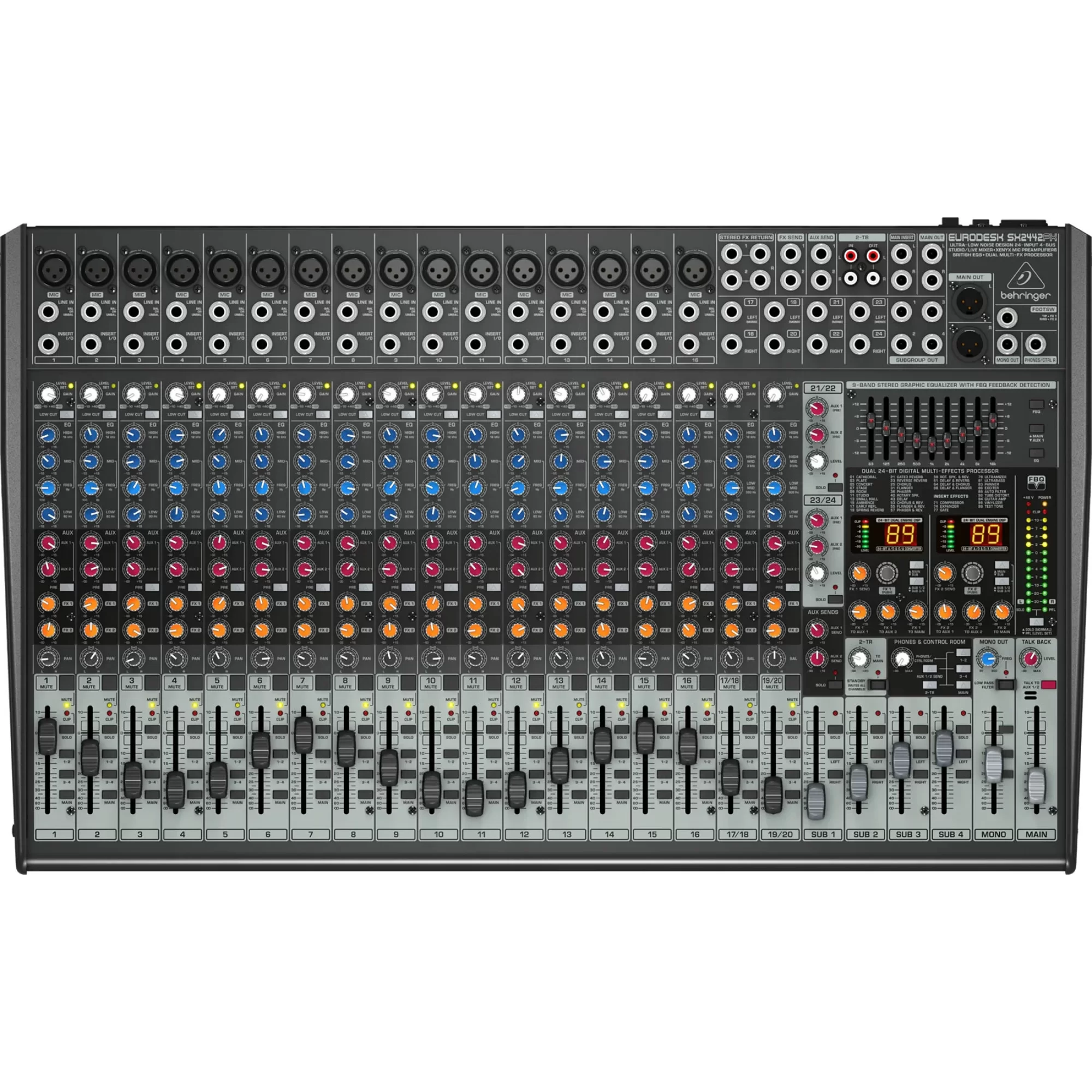
Task: Click the channel 6 PAN knob
Action: point(261,658)
